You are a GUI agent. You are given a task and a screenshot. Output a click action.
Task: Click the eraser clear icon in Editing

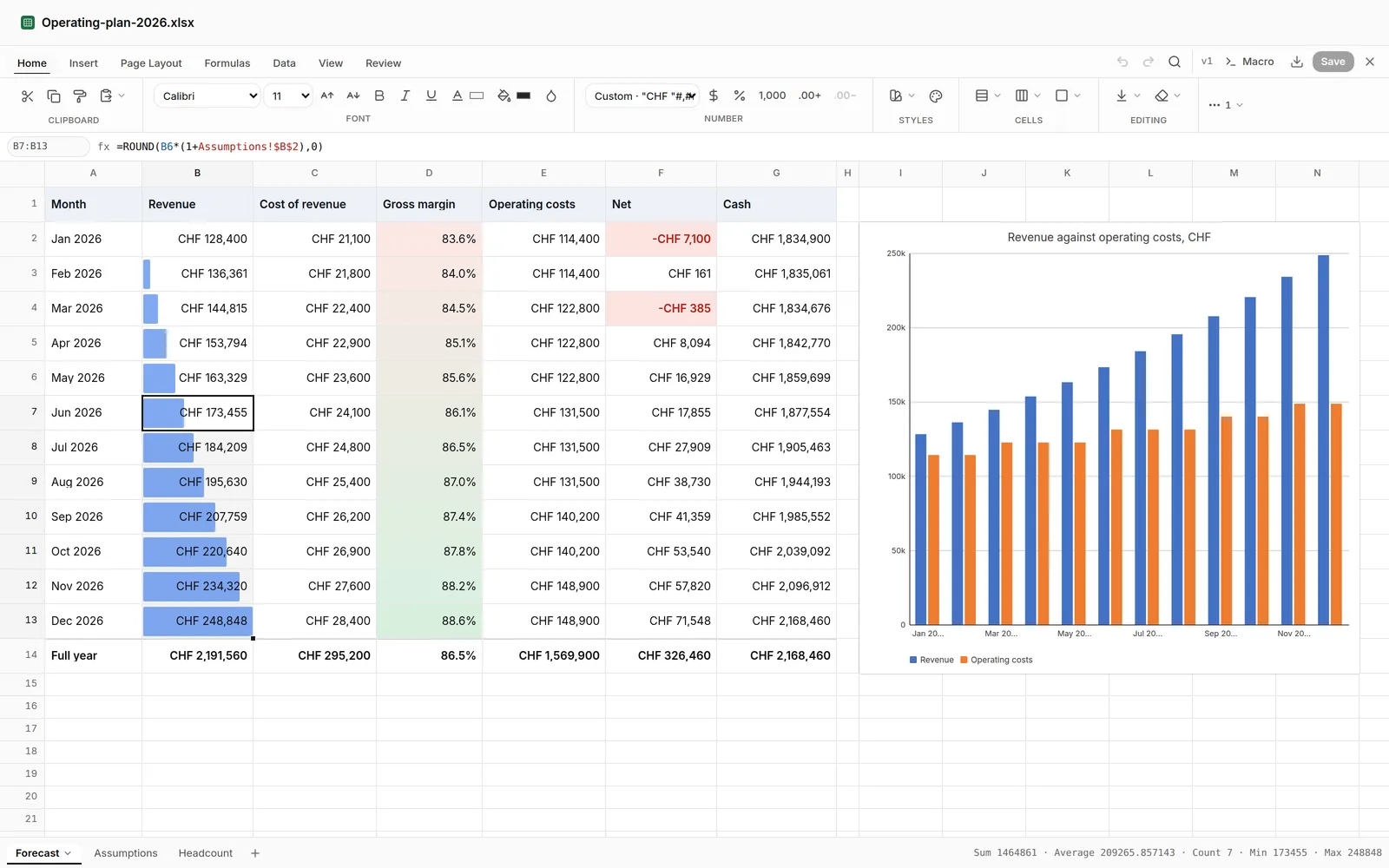1162,96
